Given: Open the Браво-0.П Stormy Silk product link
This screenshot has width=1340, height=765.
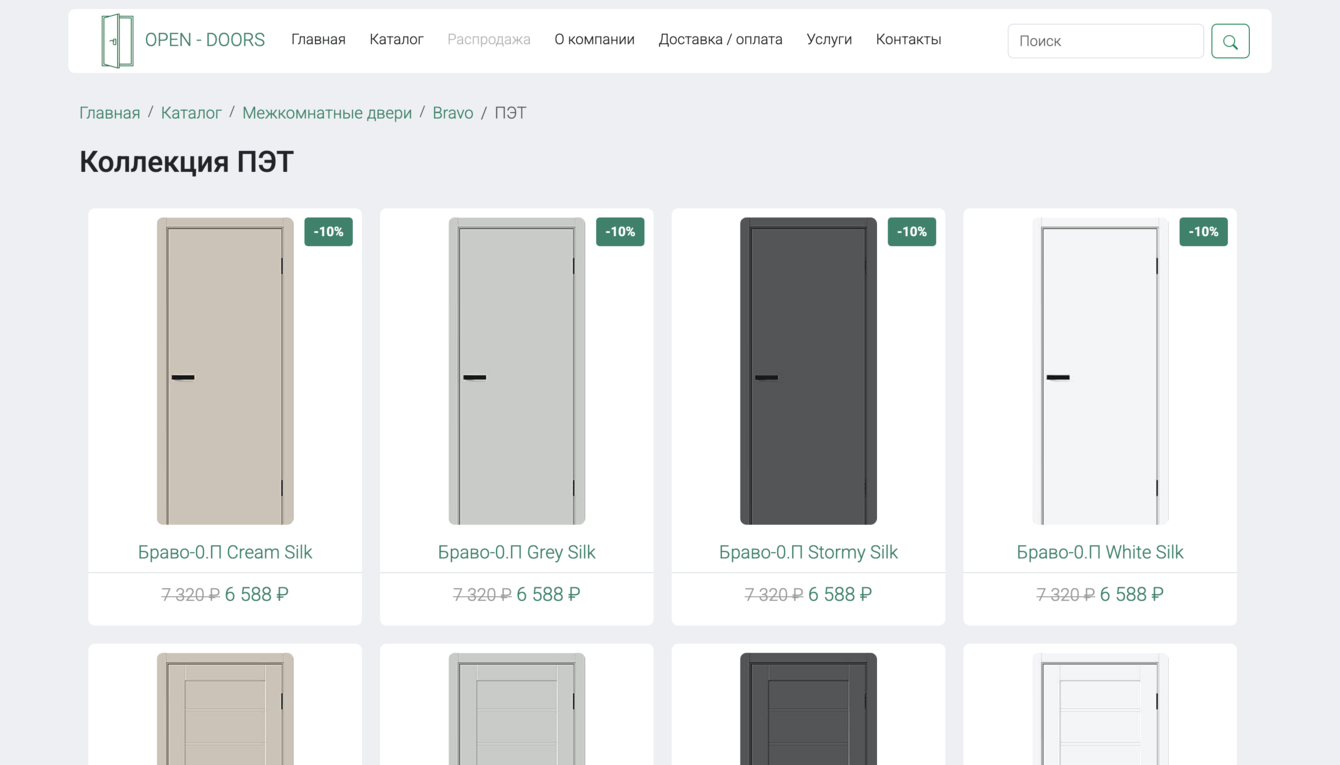Looking at the screenshot, I should click(808, 552).
